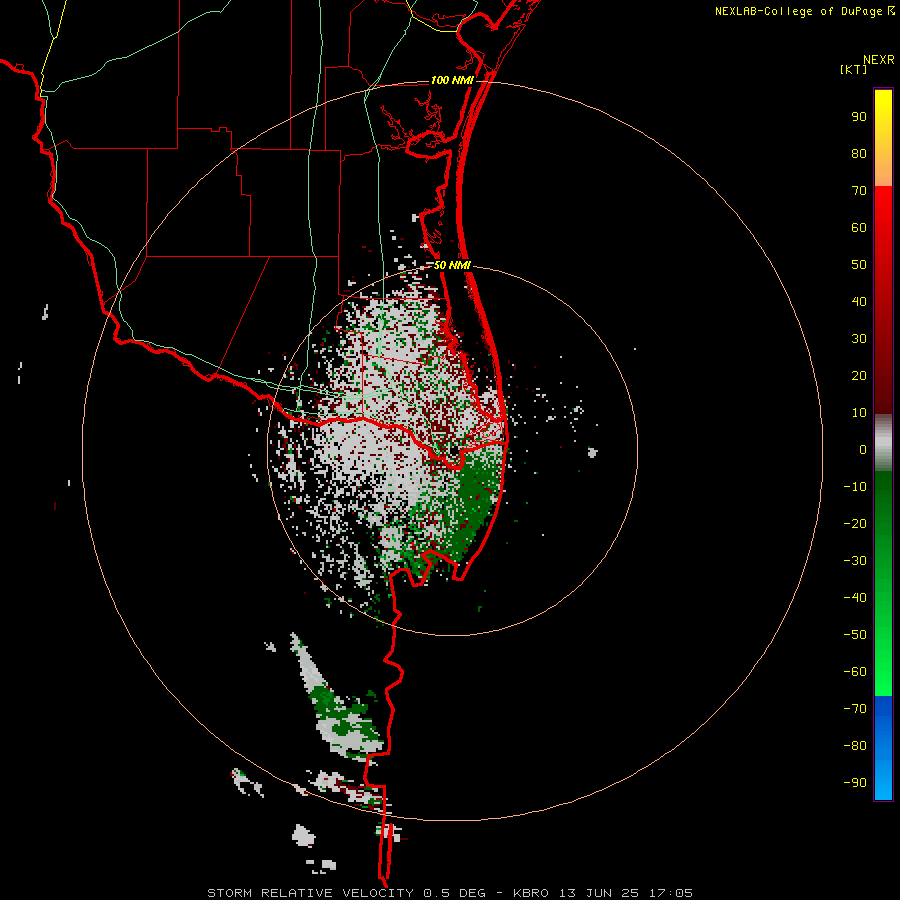Click the "50 NMI" range ring label
The height and width of the screenshot is (900, 900).
click(452, 265)
